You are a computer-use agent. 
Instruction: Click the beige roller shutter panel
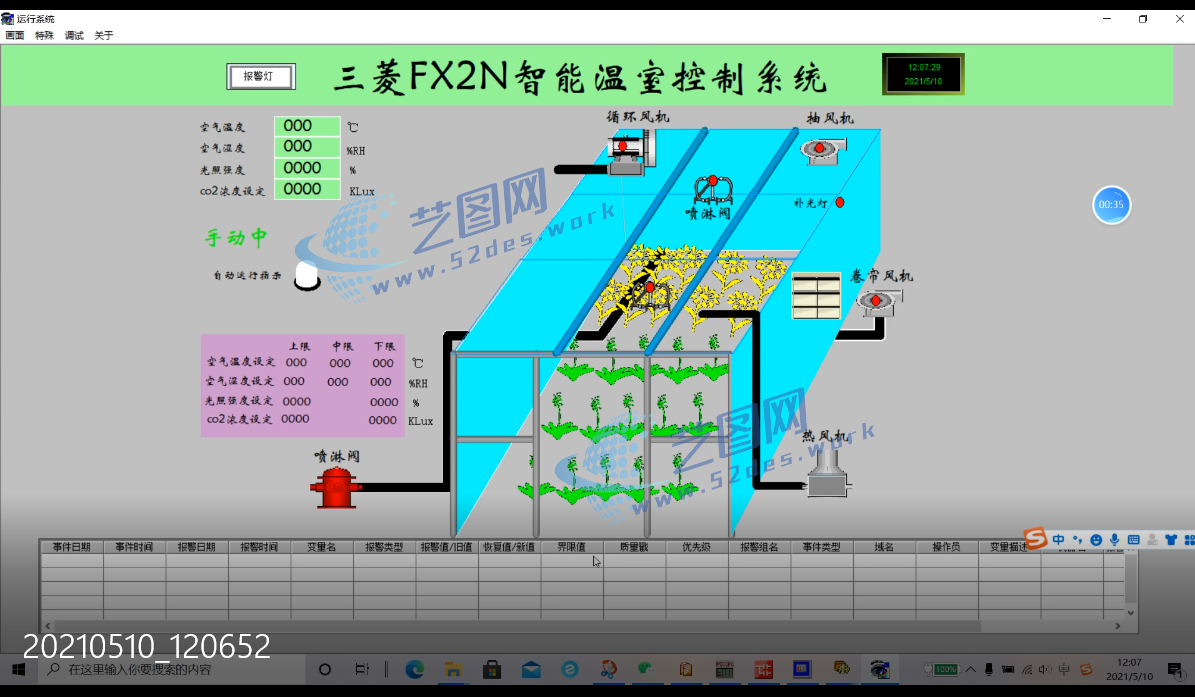[x=816, y=296]
